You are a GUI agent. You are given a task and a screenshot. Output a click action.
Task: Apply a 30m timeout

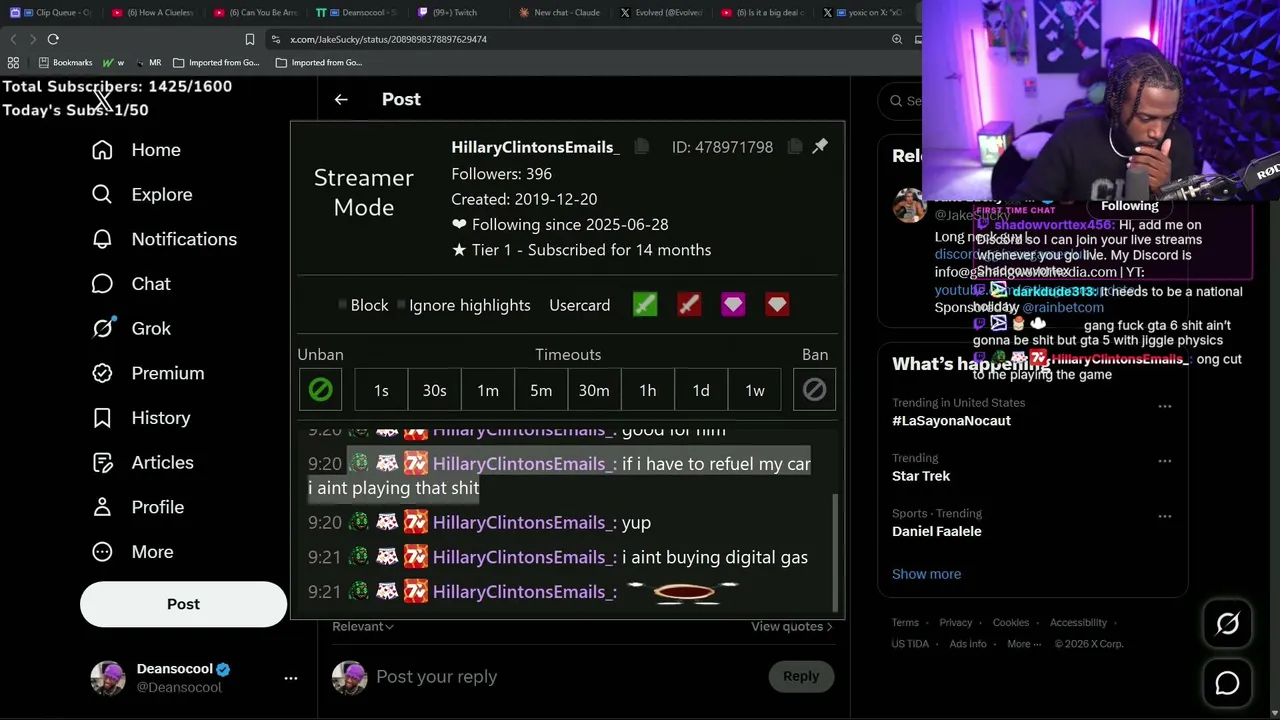pos(594,390)
